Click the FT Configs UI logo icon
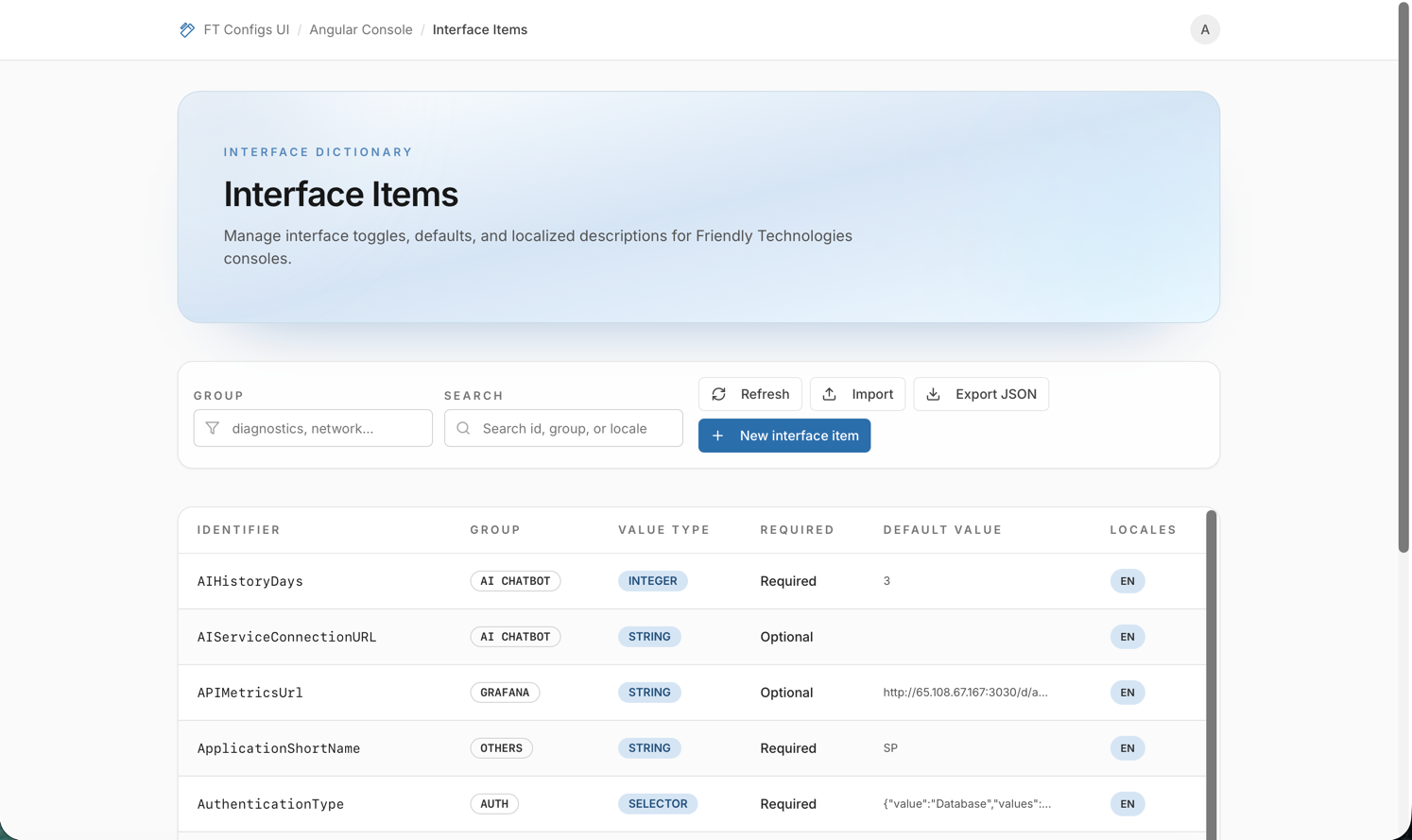The width and height of the screenshot is (1412, 840). pyautogui.click(x=187, y=29)
